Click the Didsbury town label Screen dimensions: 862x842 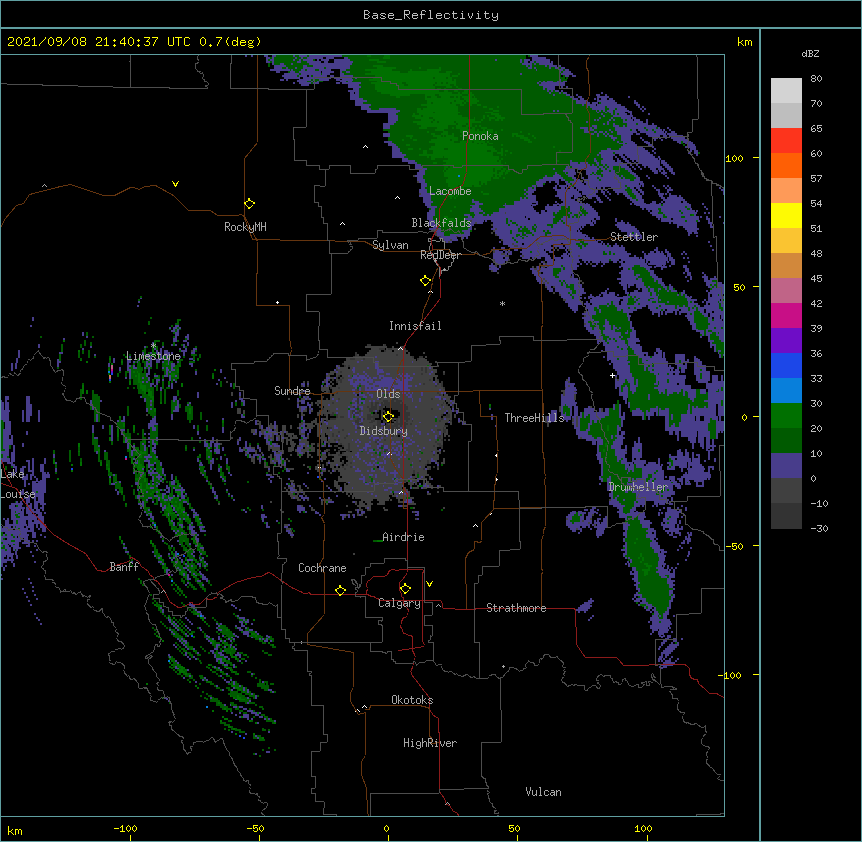(x=384, y=431)
